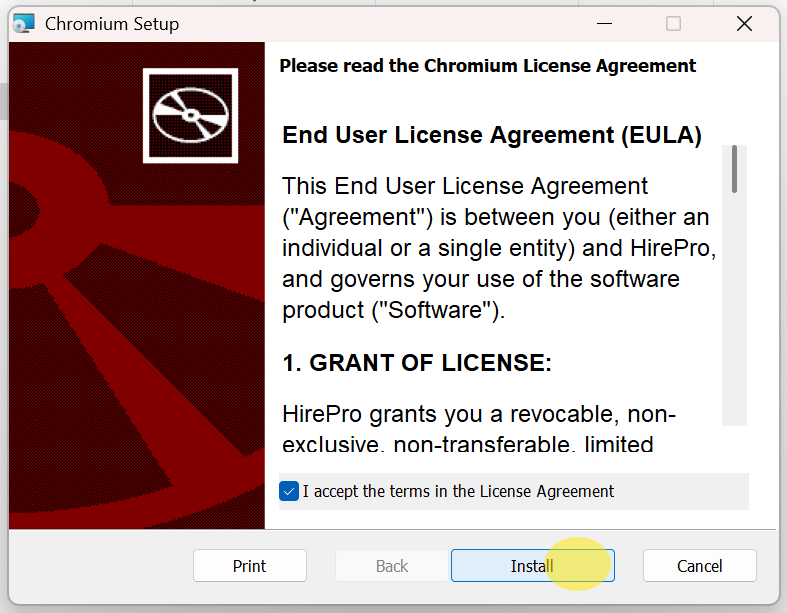The height and width of the screenshot is (613, 787).
Task: Cancel the Chromium setup
Action: (699, 566)
